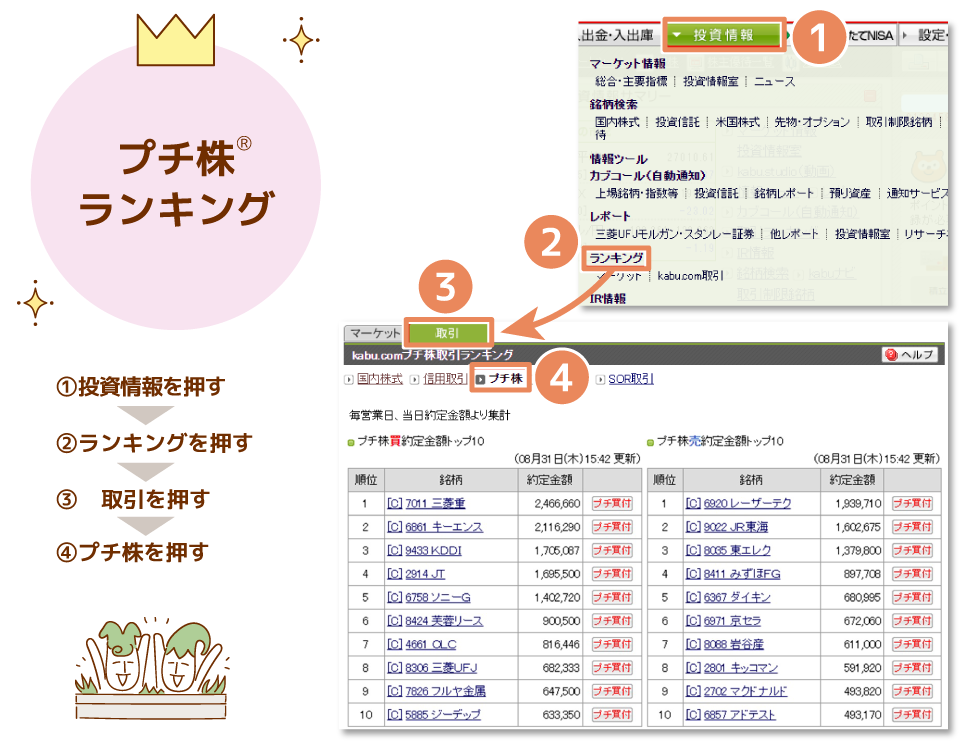Open stock link 8424 芙蓉リース
The height and width of the screenshot is (750, 980).
[x=444, y=621]
